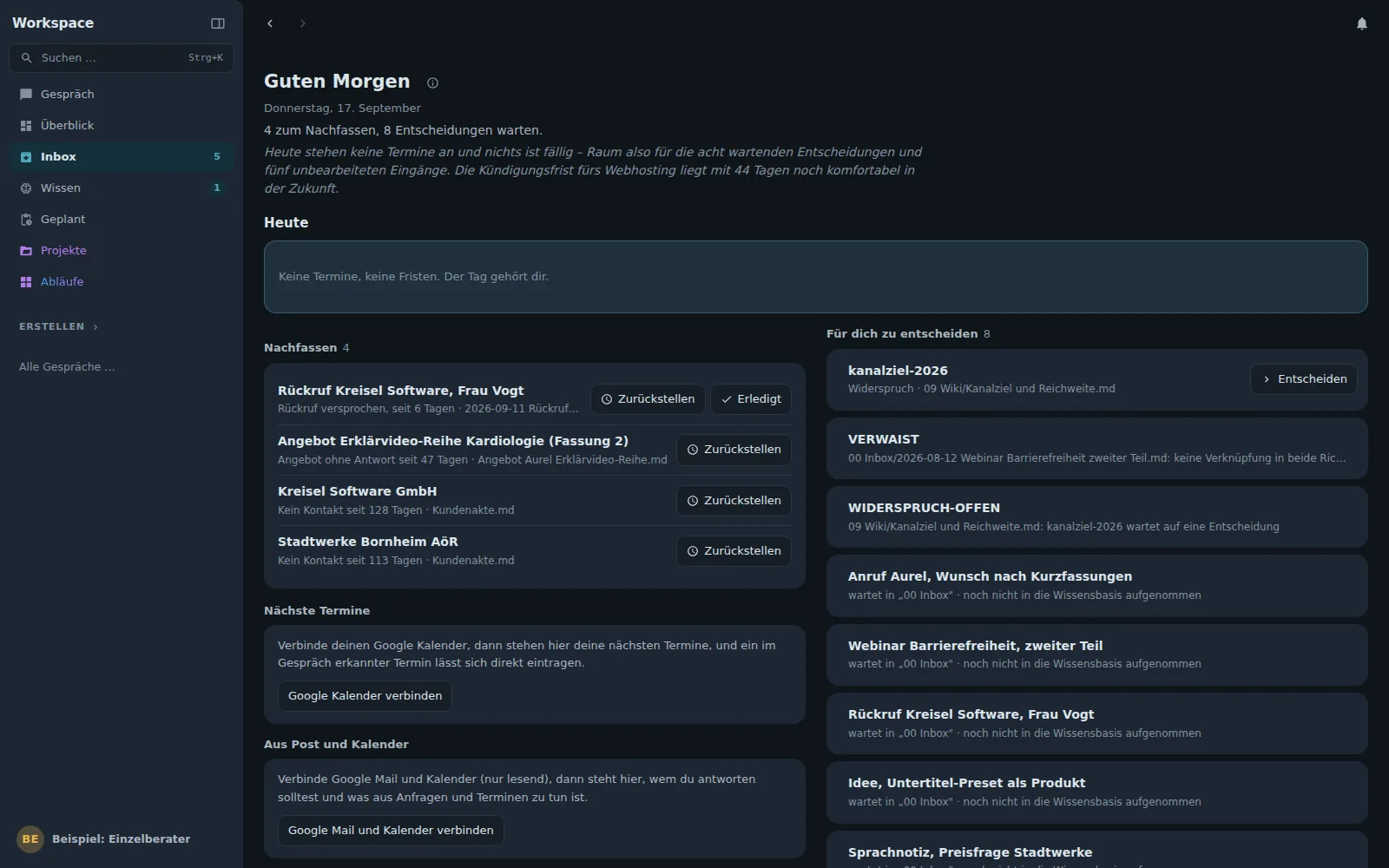Click the Wissen globe icon
This screenshot has height=868, width=1389.
(x=26, y=187)
